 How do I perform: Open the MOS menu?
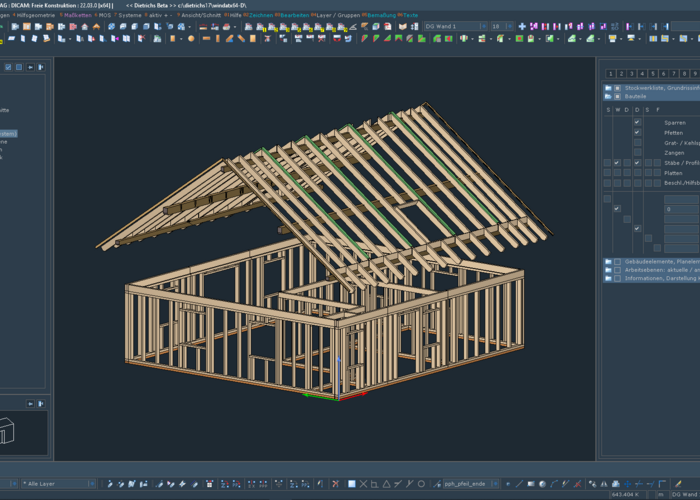104,15
